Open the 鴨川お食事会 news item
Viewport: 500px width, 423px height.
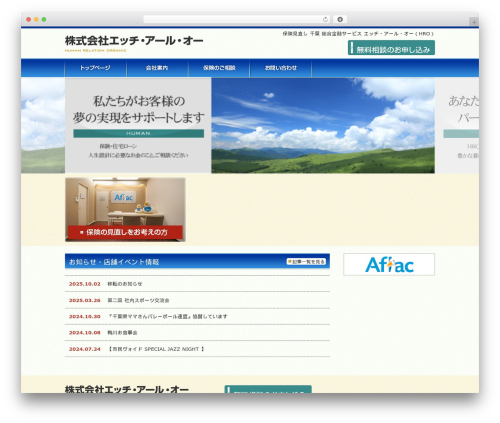pos(122,333)
